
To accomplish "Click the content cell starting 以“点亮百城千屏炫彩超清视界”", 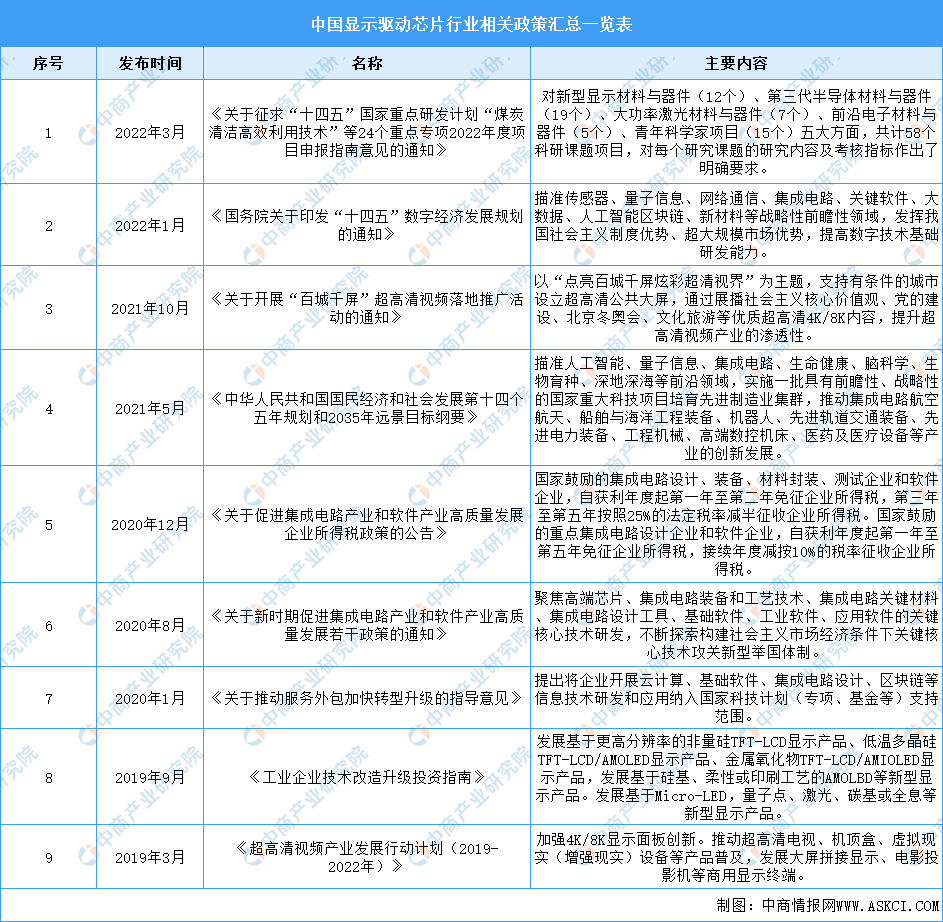I will click(x=736, y=309).
